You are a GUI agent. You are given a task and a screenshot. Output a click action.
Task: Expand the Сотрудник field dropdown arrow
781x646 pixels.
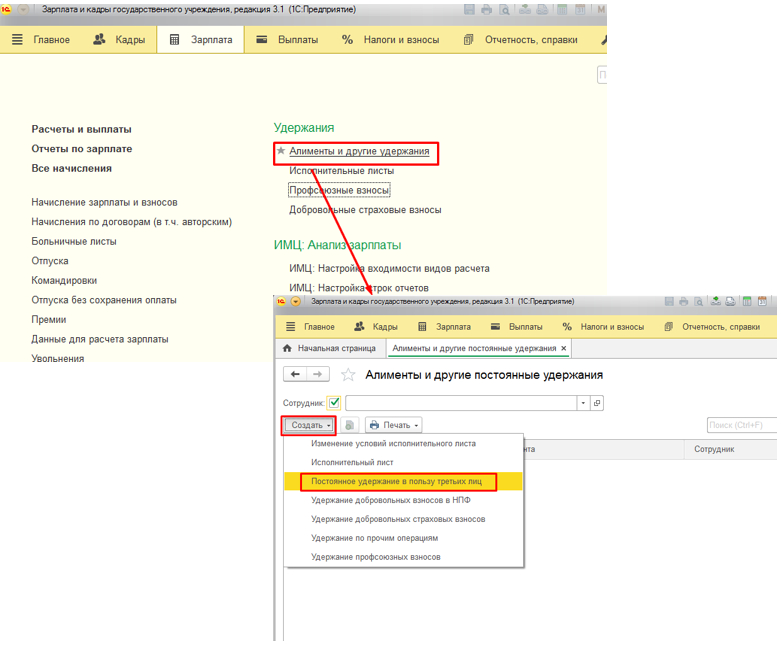coord(583,403)
